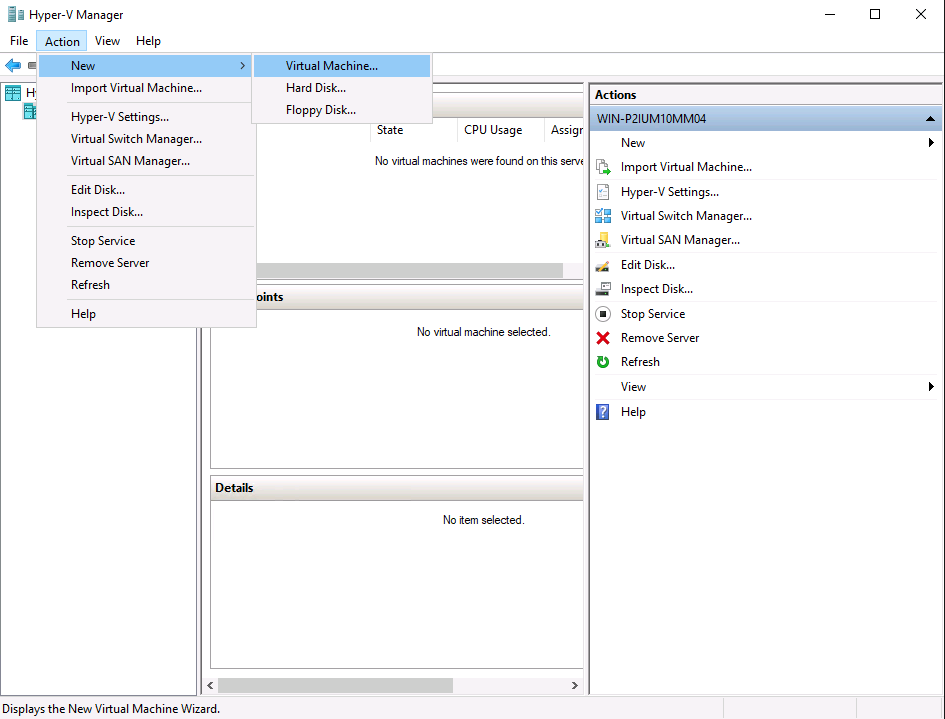Click the Import Virtual Machine icon in Actions
This screenshot has width=945, height=719.
pos(603,167)
